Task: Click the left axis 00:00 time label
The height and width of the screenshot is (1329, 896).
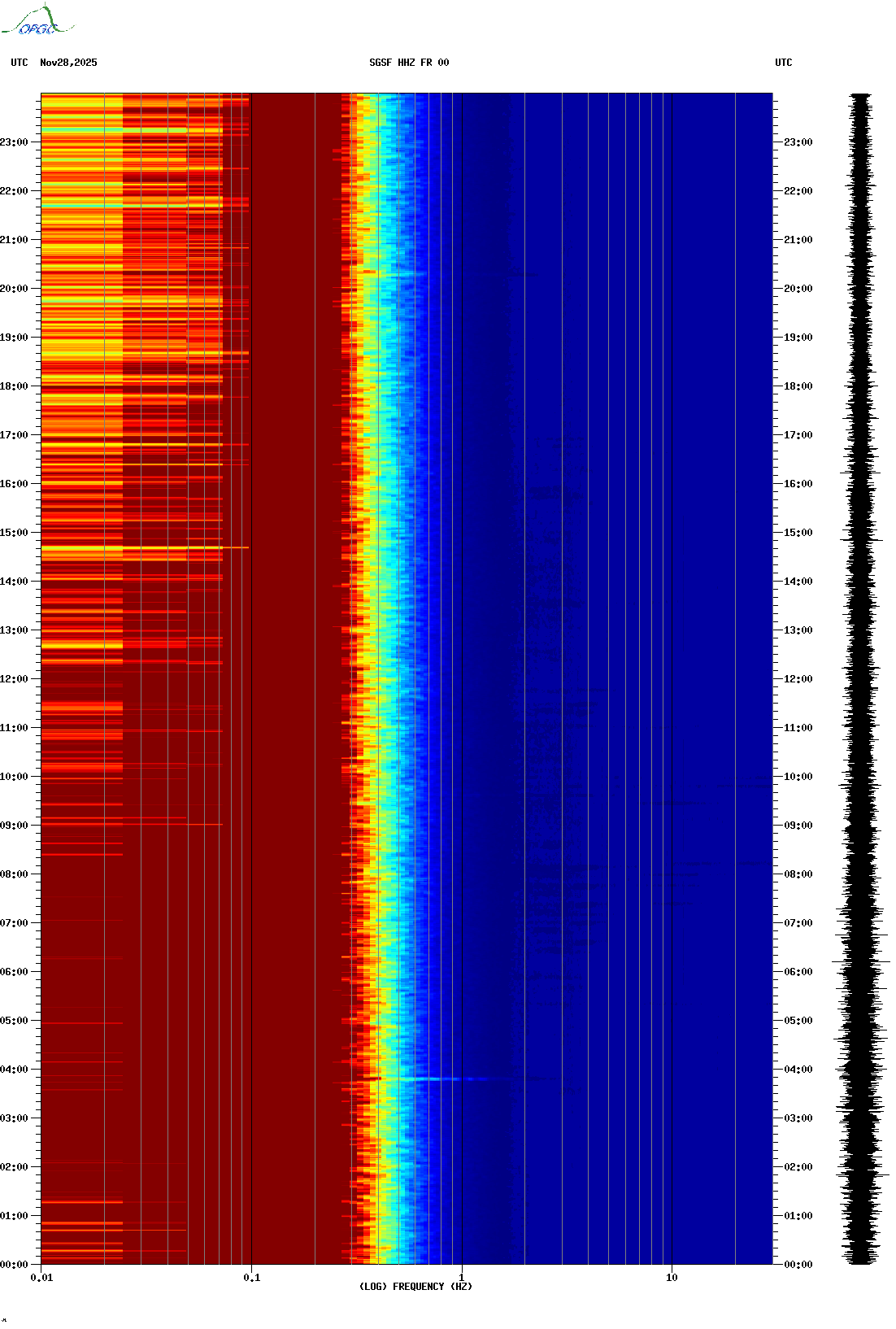Action: (x=14, y=1265)
